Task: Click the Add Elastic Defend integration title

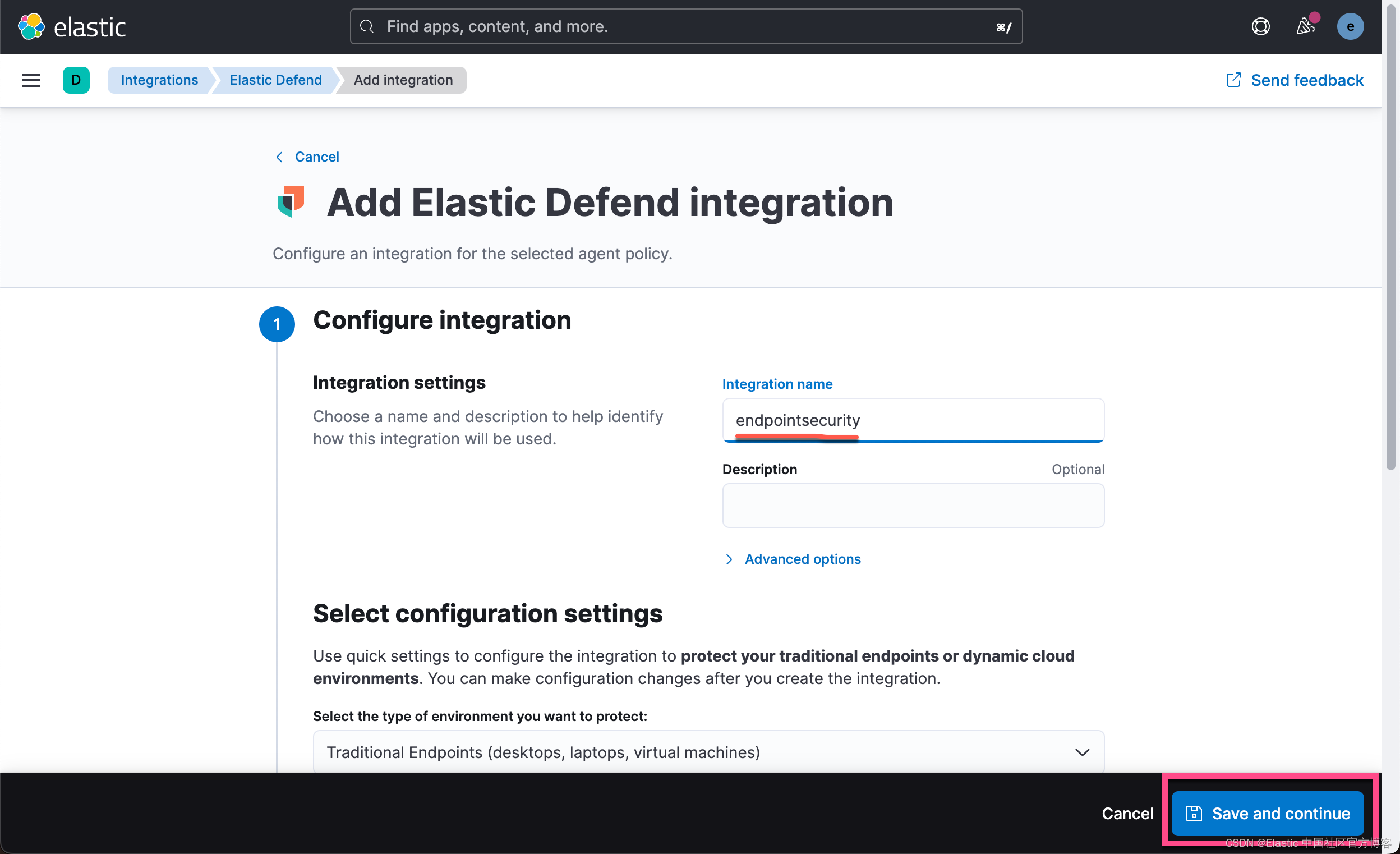Action: coord(610,203)
